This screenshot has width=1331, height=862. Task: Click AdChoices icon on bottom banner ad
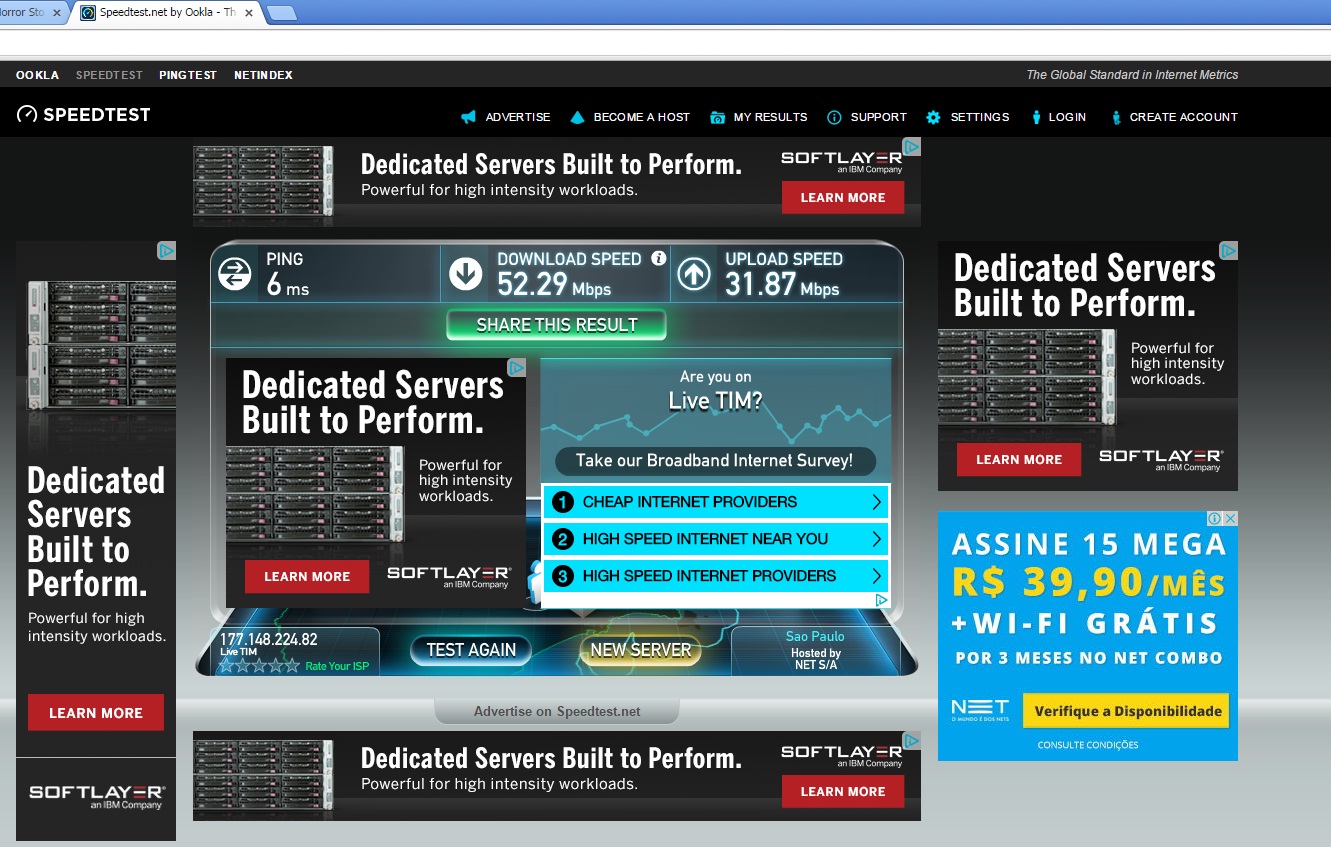[x=911, y=741]
